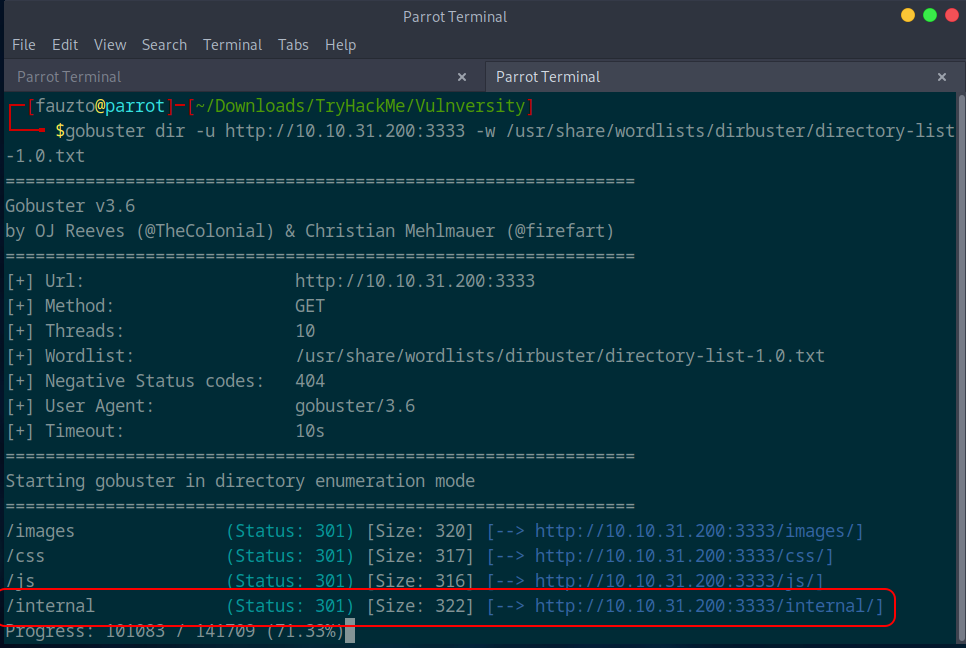
Task: Open the http://10.10.31.200:3333/js/ link
Action: (x=679, y=581)
